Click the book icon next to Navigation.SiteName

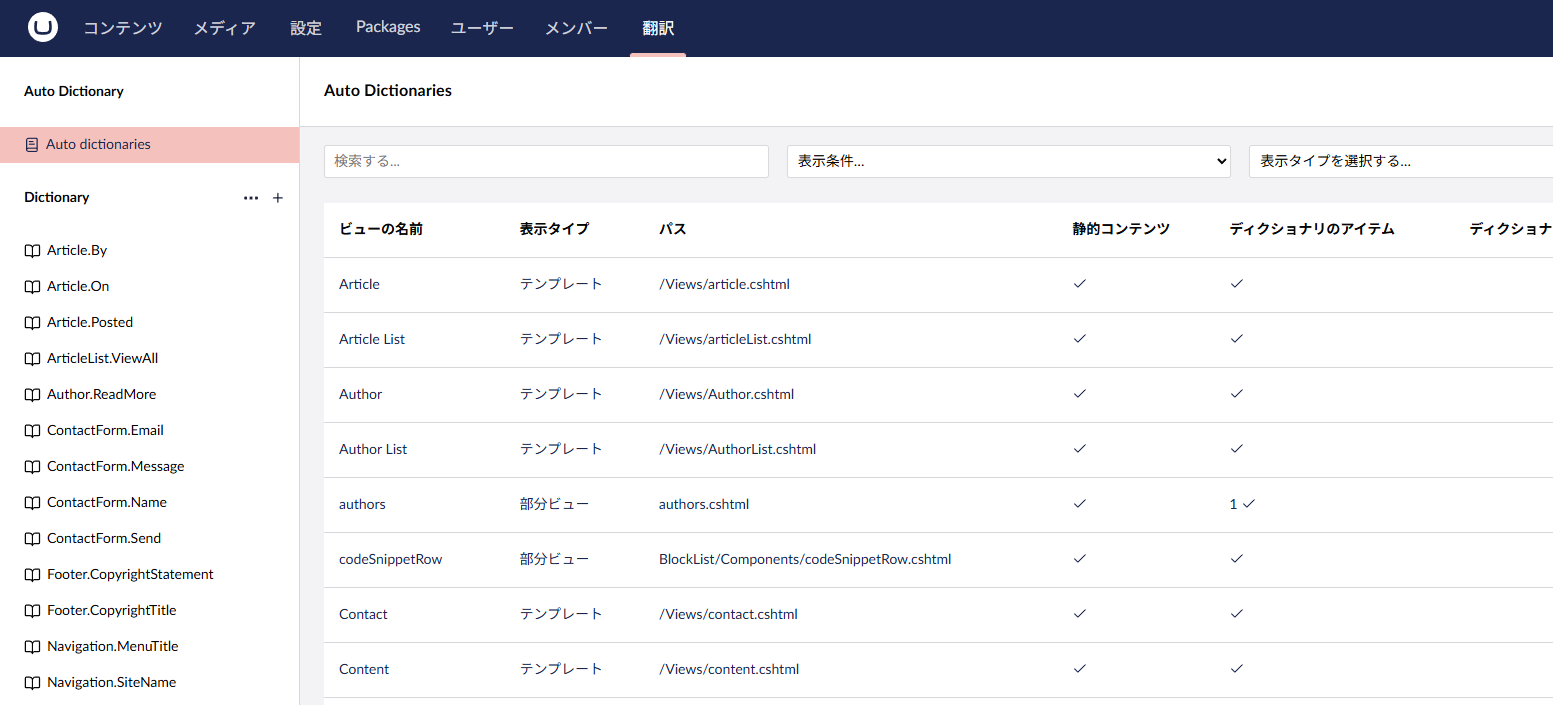[x=32, y=683]
